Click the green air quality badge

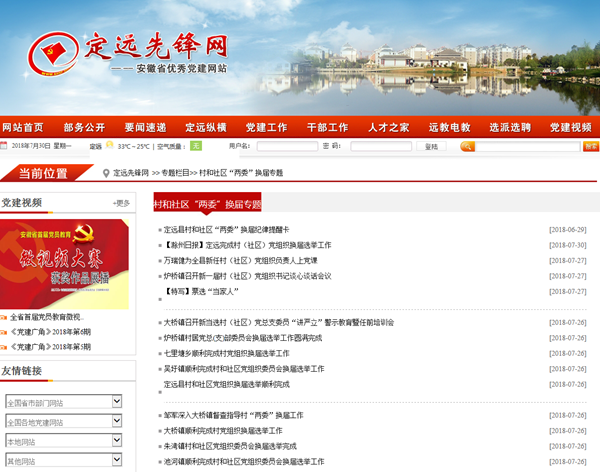tap(196, 146)
